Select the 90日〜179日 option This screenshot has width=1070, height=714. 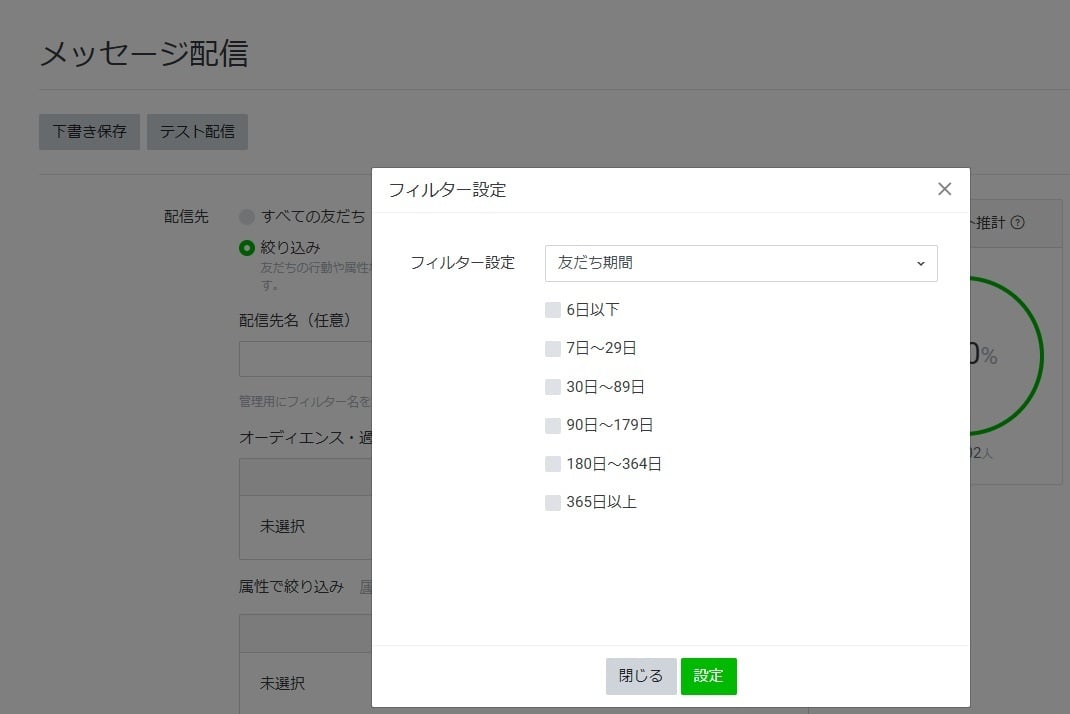pos(553,424)
